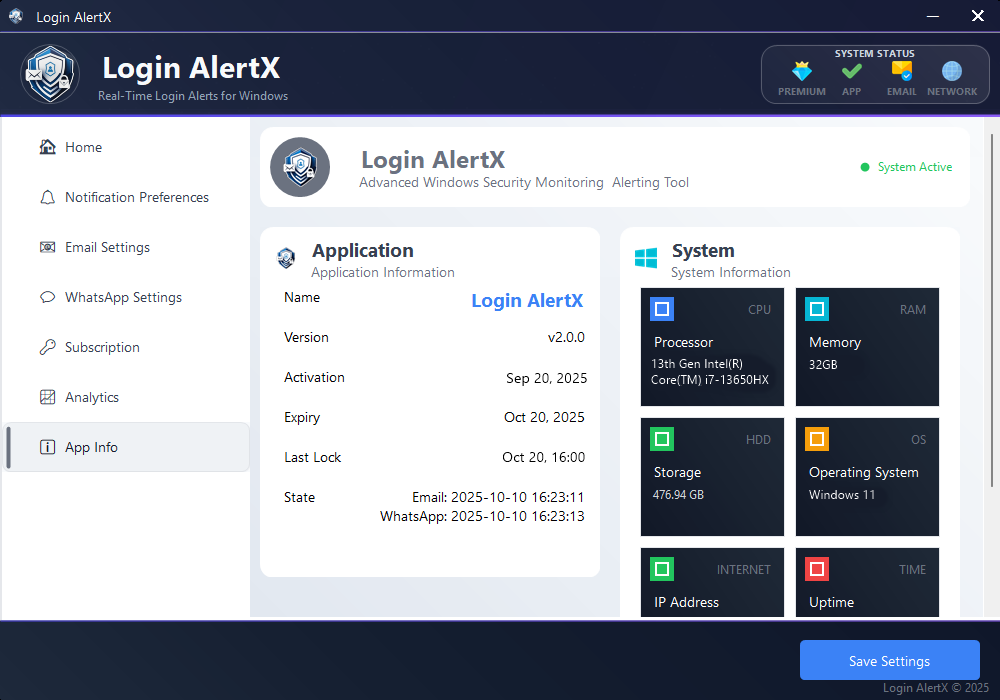Screen dimensions: 1000x700
Task: Click the System Active status indicator
Action: point(906,167)
